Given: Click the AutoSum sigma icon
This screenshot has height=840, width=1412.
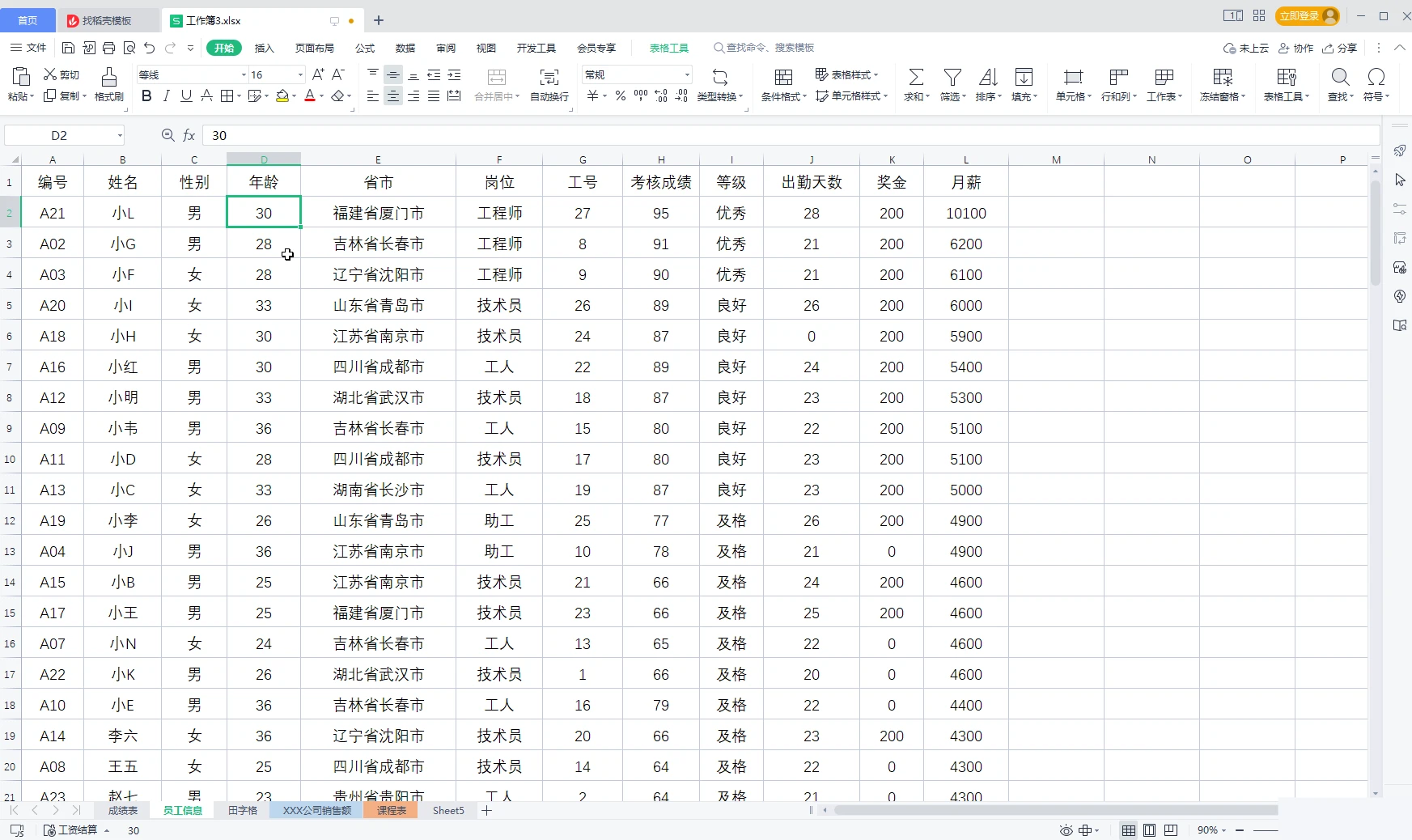Looking at the screenshot, I should point(916,77).
